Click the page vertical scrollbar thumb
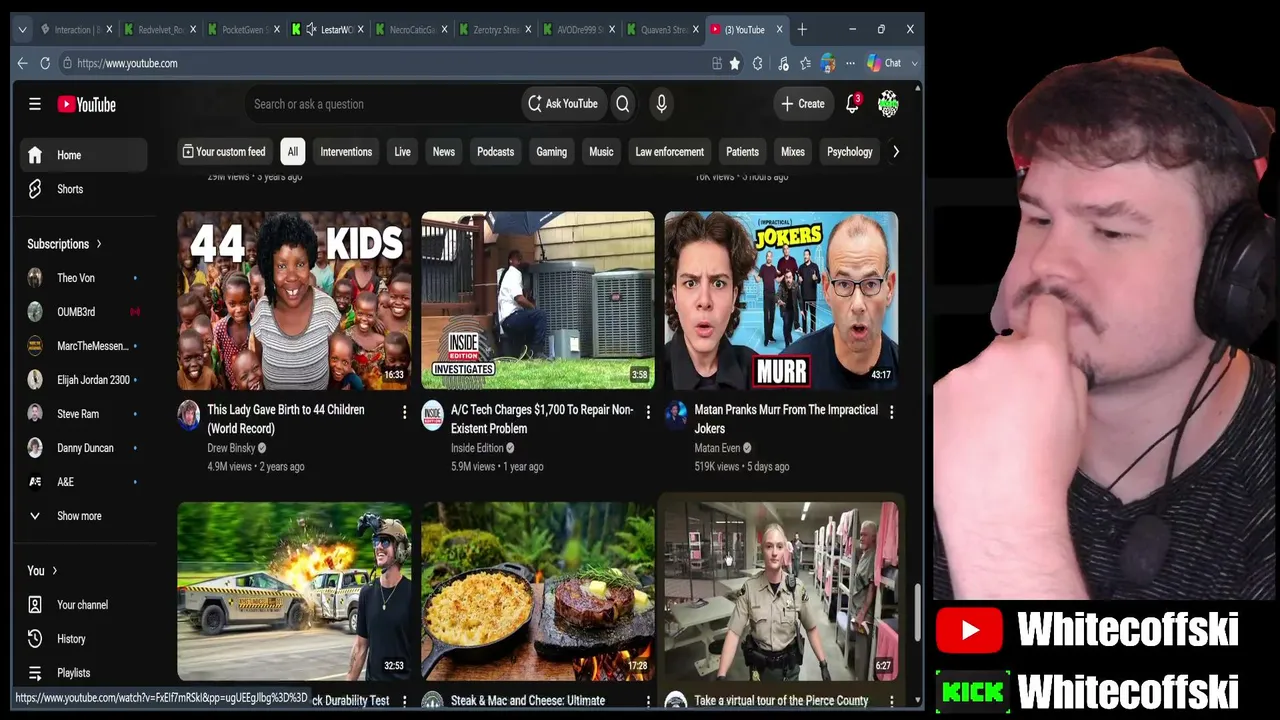This screenshot has width=1280, height=720. coord(917,612)
